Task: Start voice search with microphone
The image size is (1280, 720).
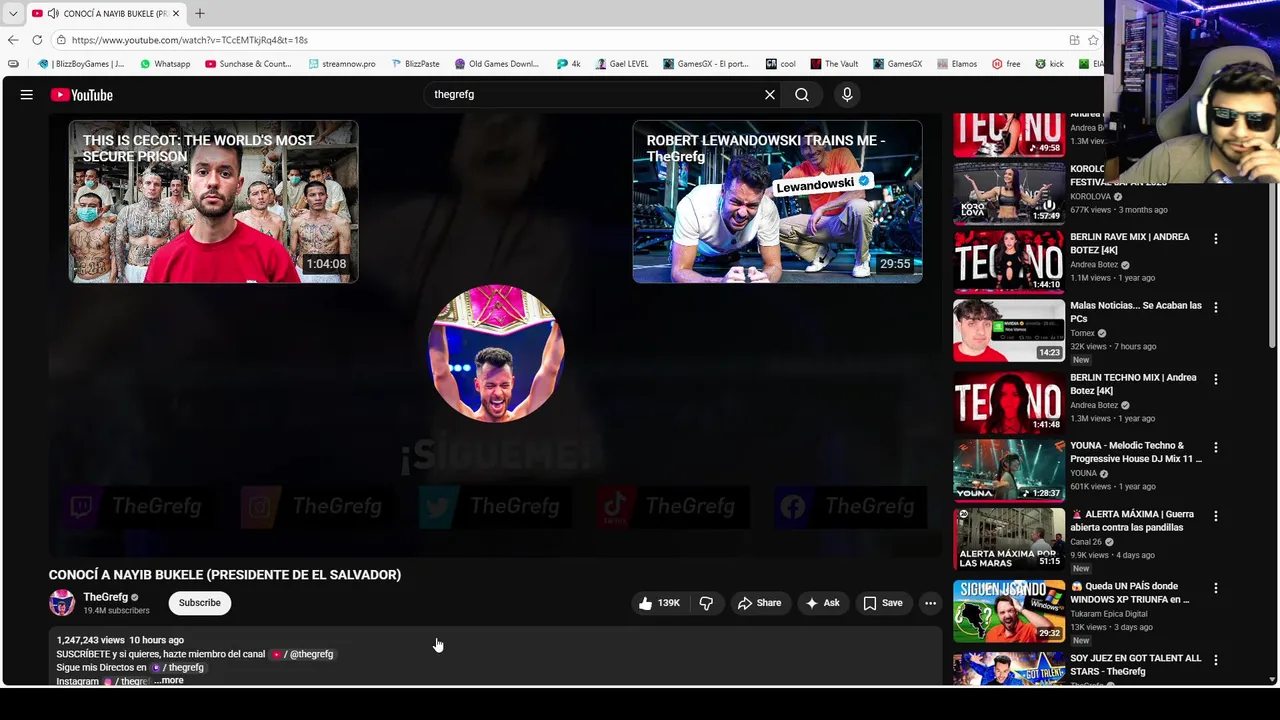Action: pos(847,95)
